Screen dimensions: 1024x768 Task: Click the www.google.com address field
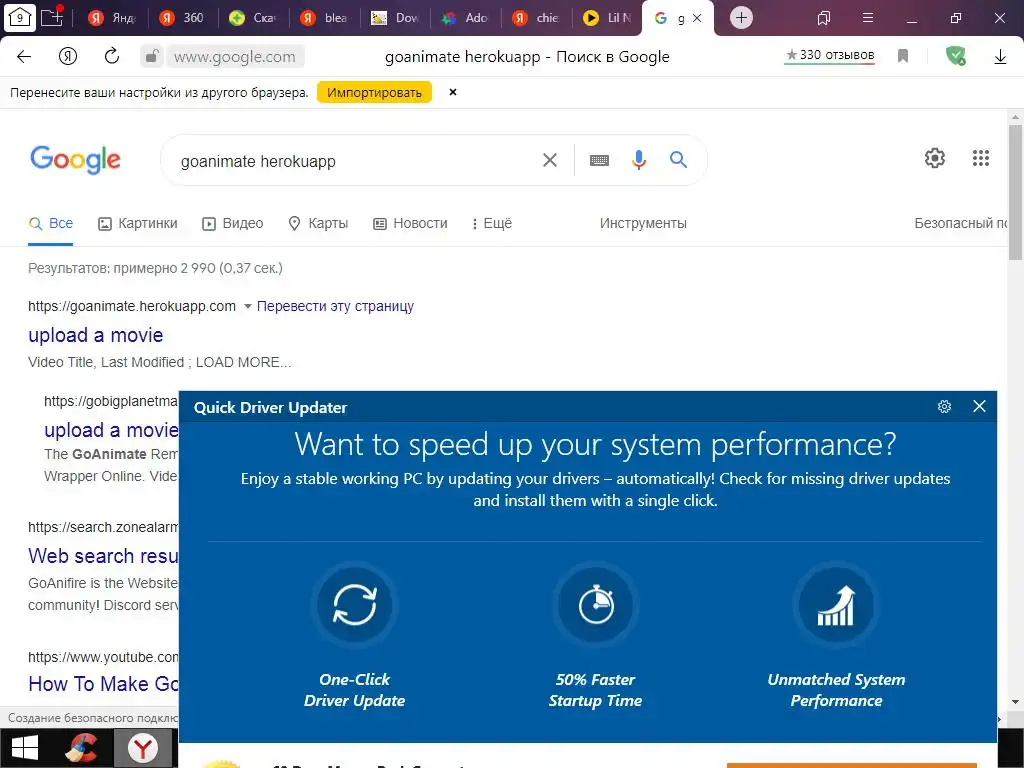(235, 57)
